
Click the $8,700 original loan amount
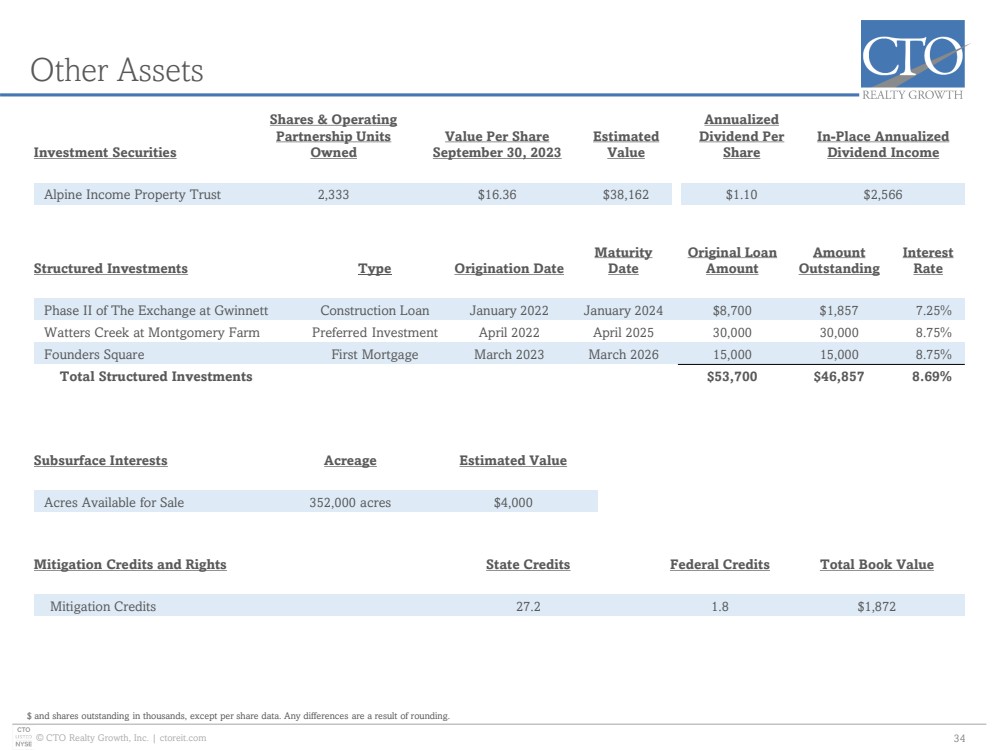tap(732, 310)
